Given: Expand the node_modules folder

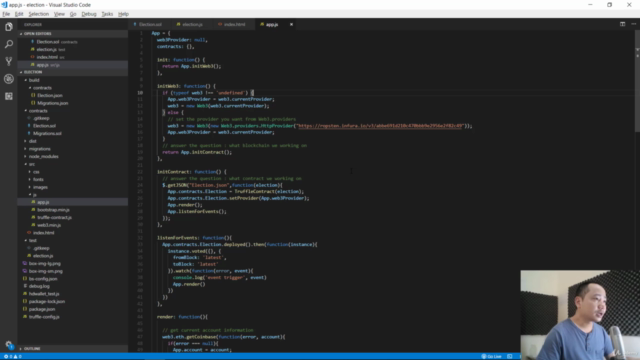Looking at the screenshot, I should click(x=73, y=157).
